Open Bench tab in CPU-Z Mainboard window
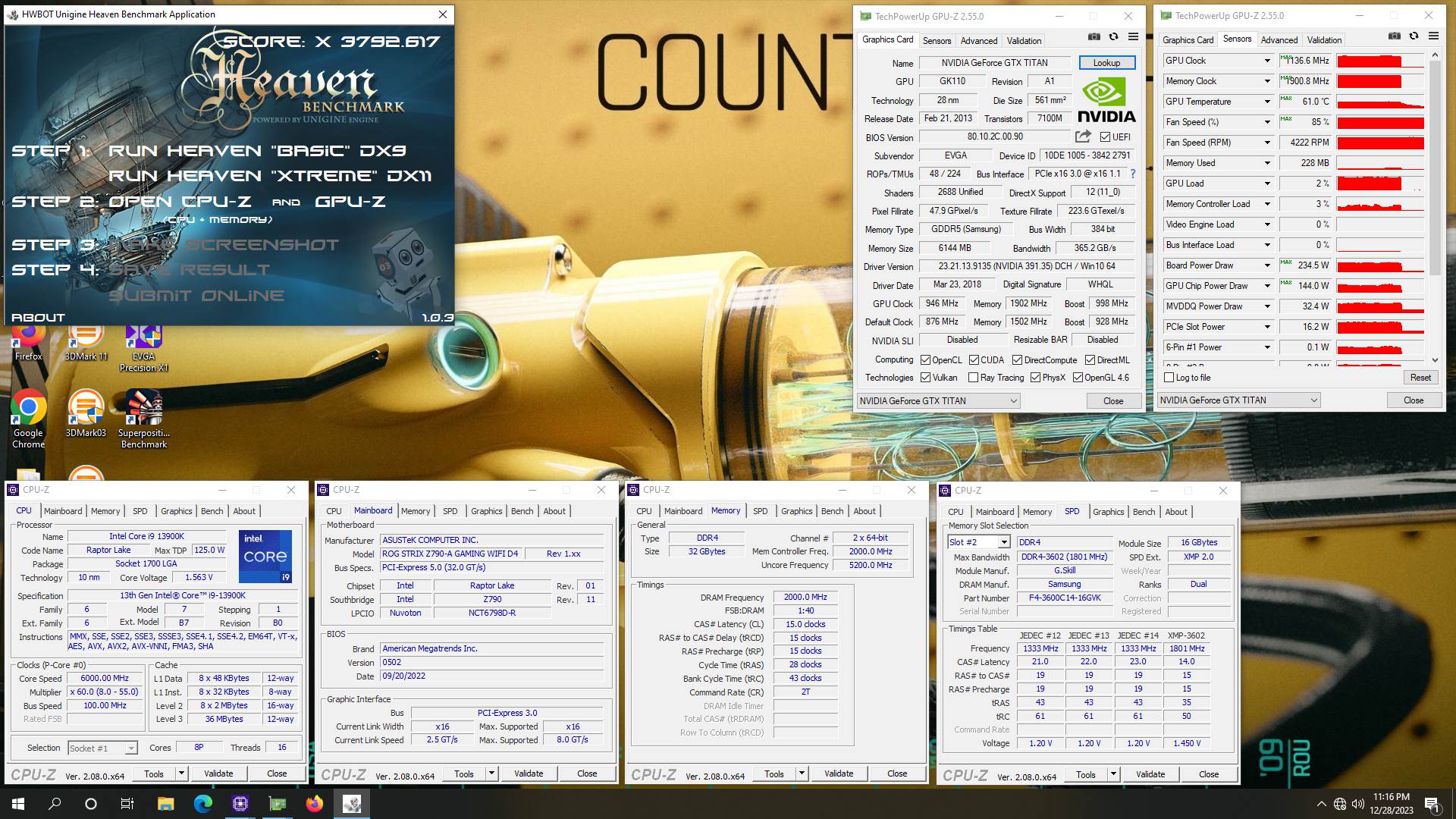The height and width of the screenshot is (819, 1456). [x=522, y=511]
